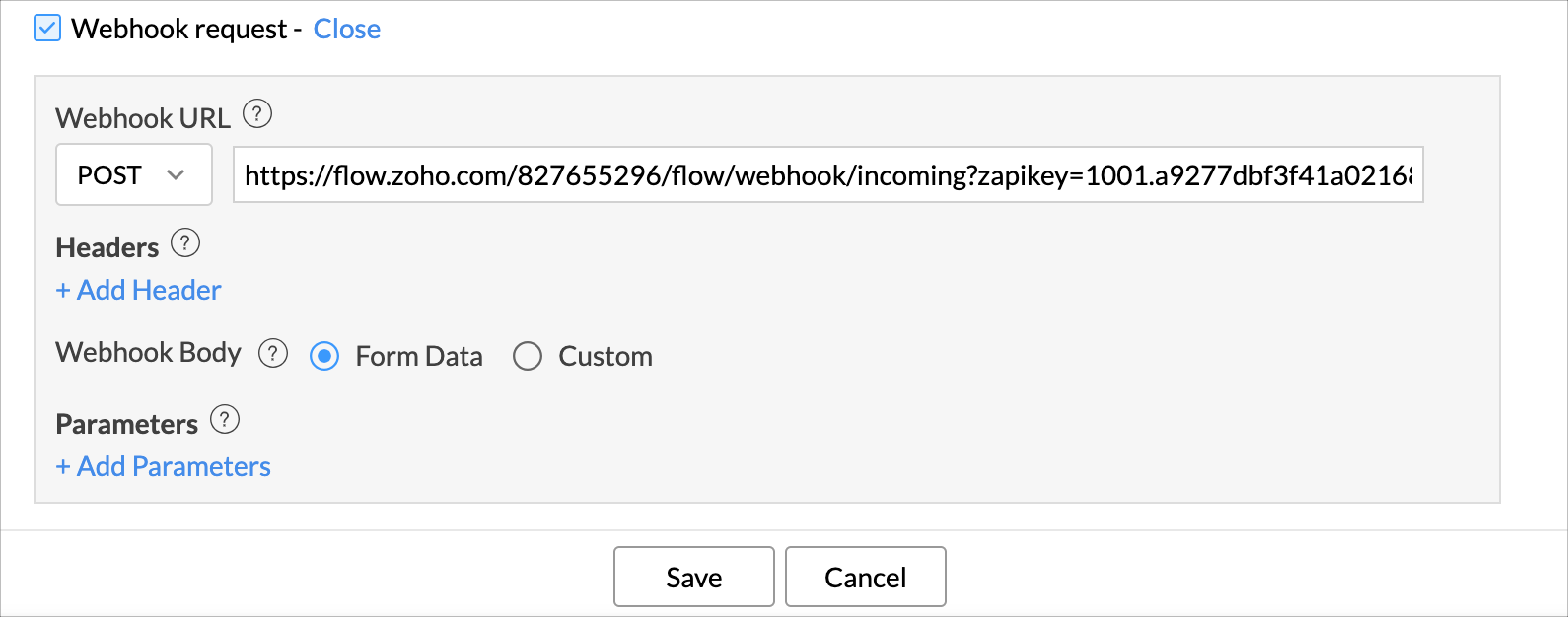Click the Headers section label

pos(107,247)
